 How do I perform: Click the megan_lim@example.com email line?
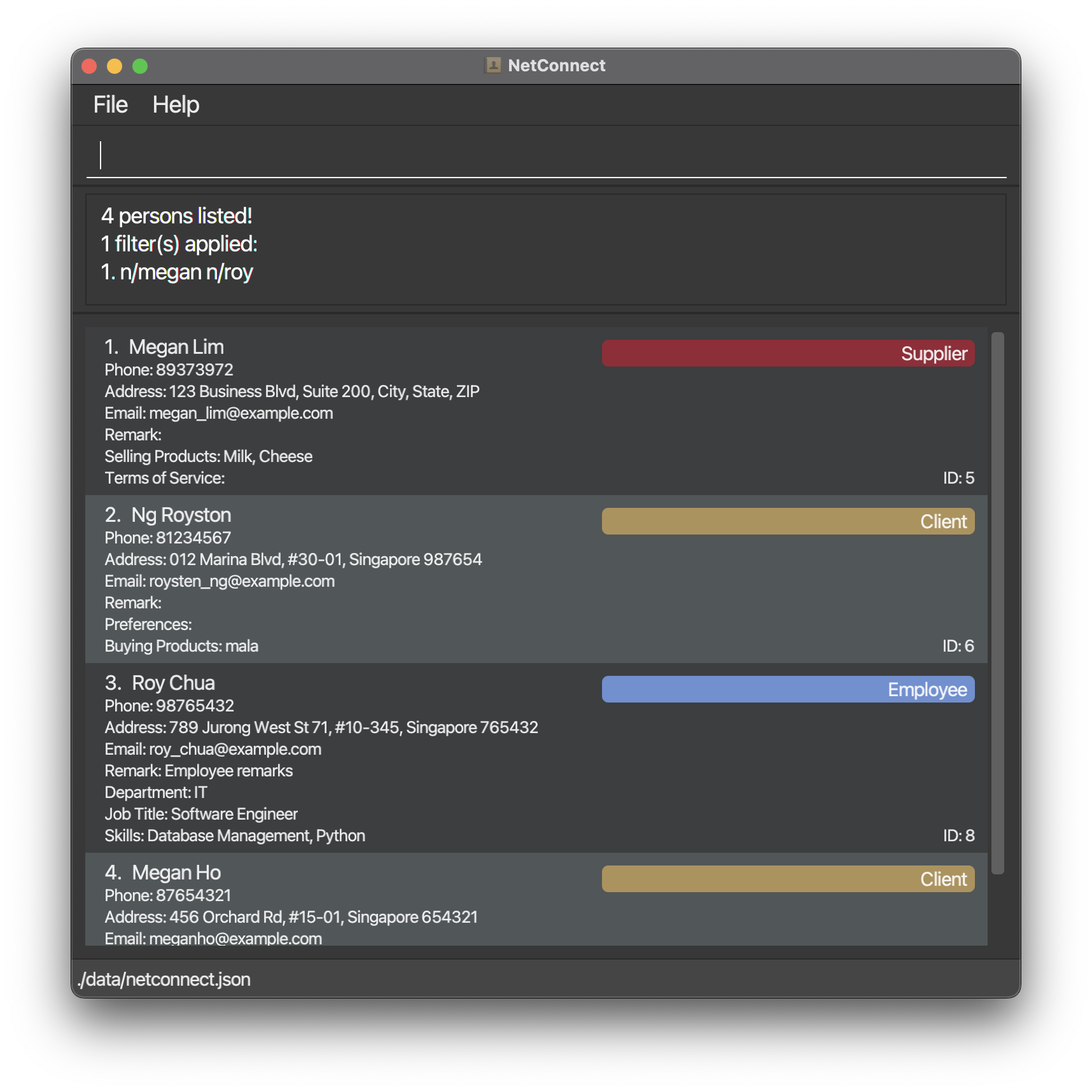(x=219, y=414)
